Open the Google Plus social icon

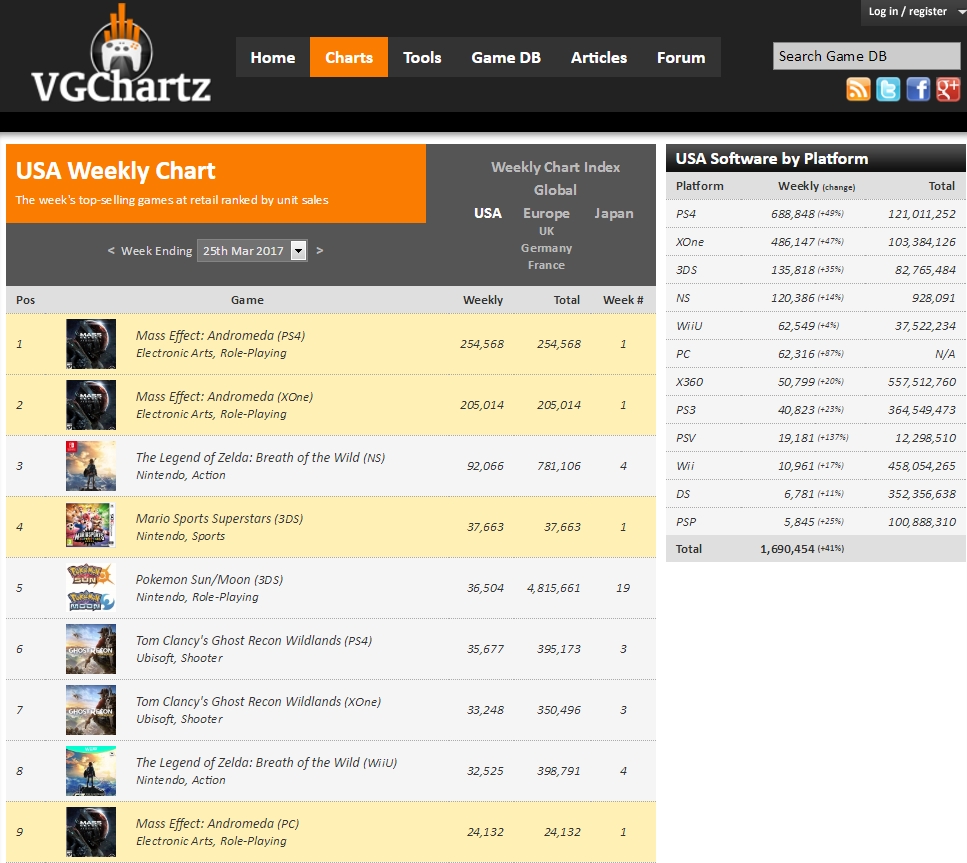point(948,89)
